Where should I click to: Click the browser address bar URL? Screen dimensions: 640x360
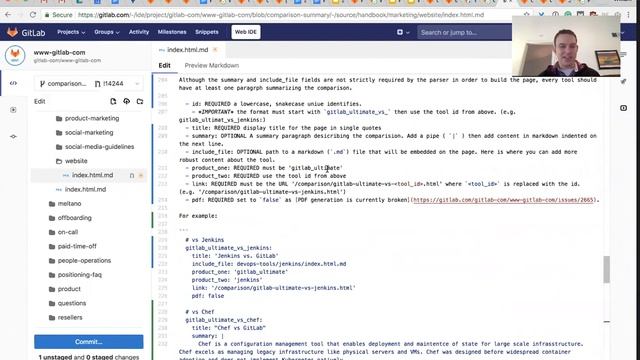(281, 15)
